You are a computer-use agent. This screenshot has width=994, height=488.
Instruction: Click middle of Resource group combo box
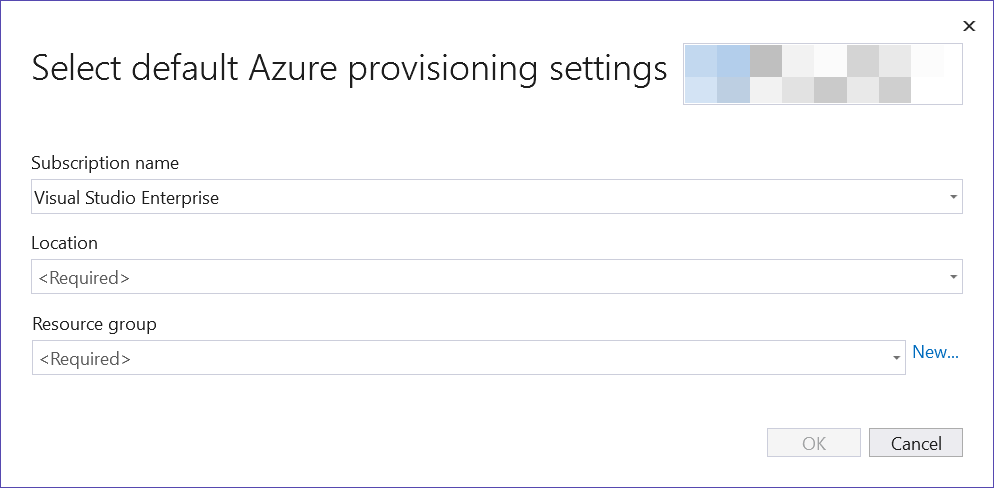[x=469, y=358]
